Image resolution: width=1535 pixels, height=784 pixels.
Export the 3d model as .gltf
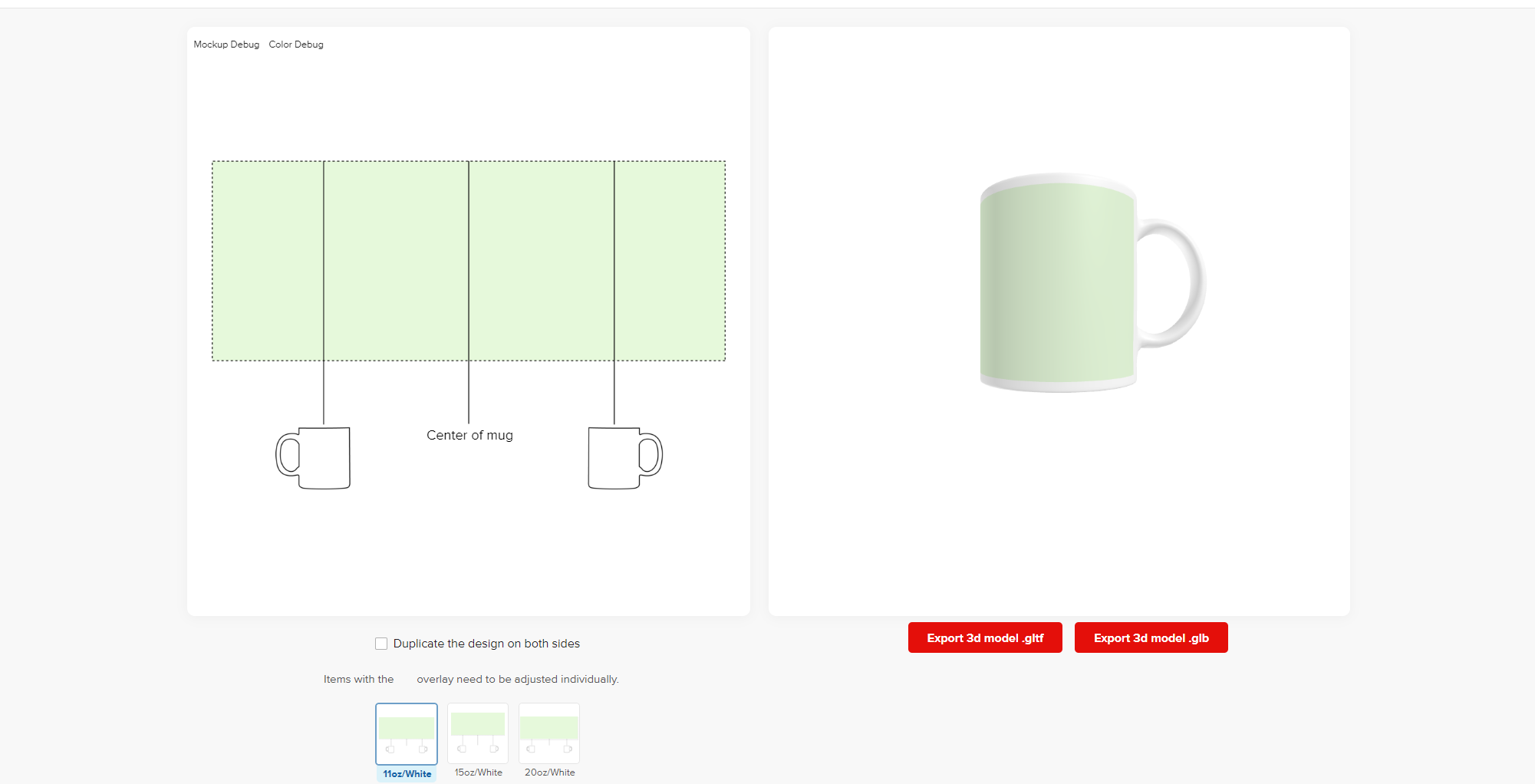(x=985, y=637)
